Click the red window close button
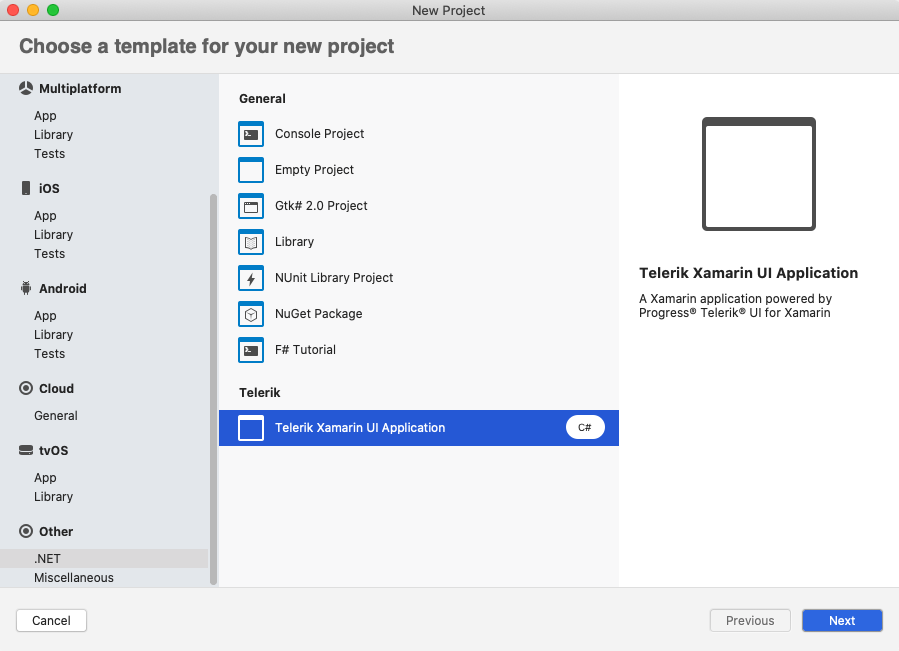The width and height of the screenshot is (899, 651). pos(13,10)
